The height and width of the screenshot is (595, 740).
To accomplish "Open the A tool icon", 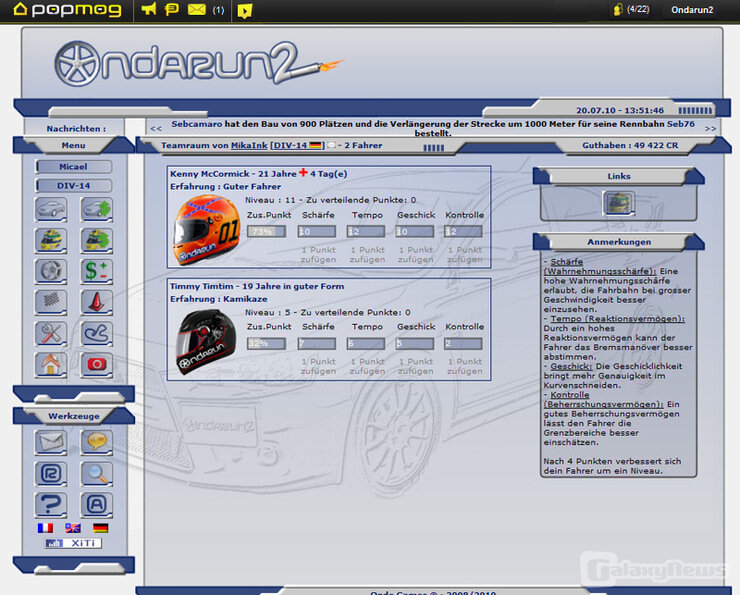I will pyautogui.click(x=96, y=504).
